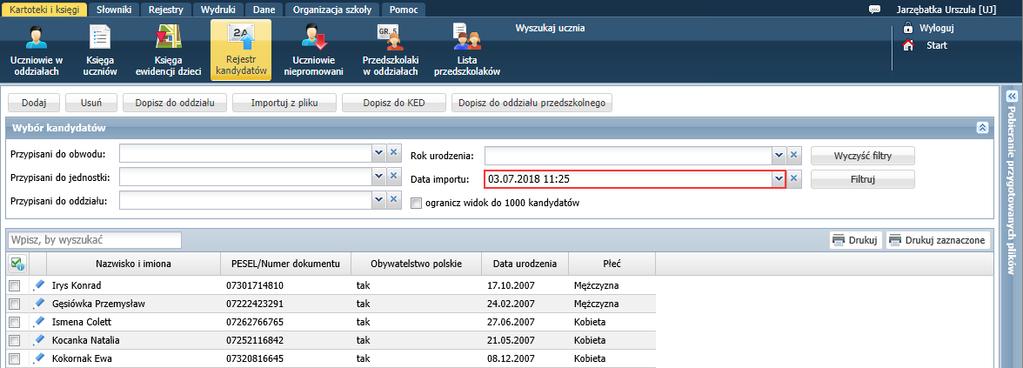
Task: Switch to Wydruki tab
Action: tap(219, 10)
